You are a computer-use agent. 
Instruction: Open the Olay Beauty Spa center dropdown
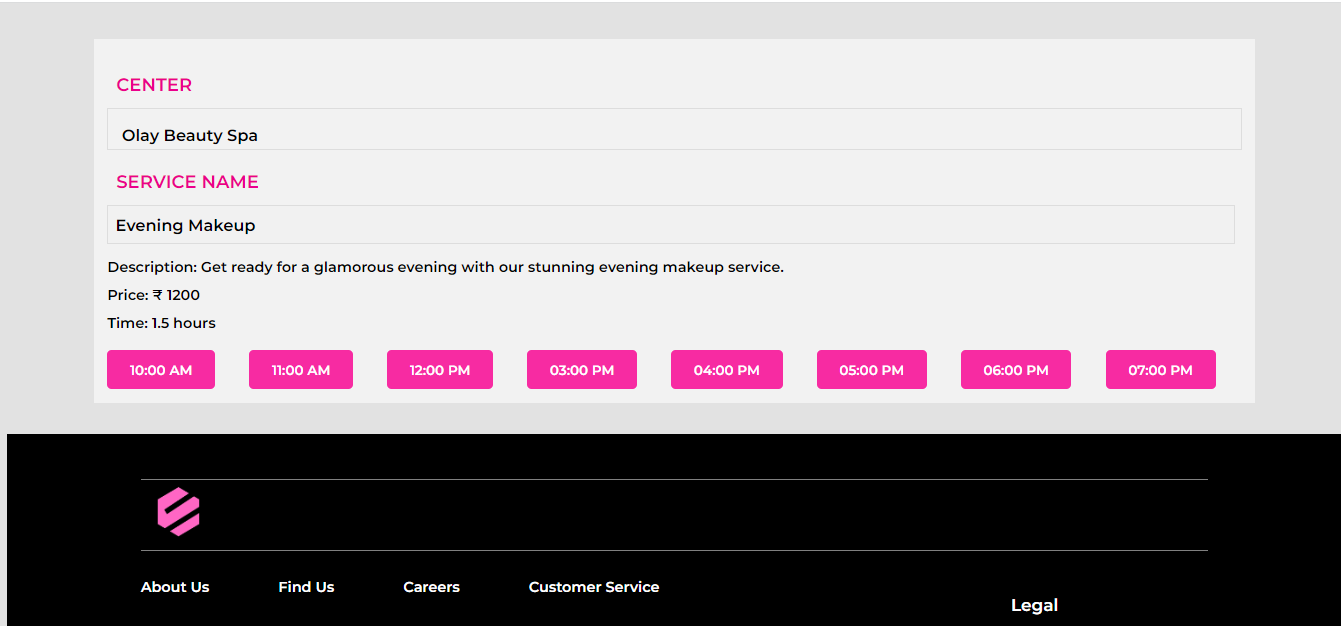(674, 130)
